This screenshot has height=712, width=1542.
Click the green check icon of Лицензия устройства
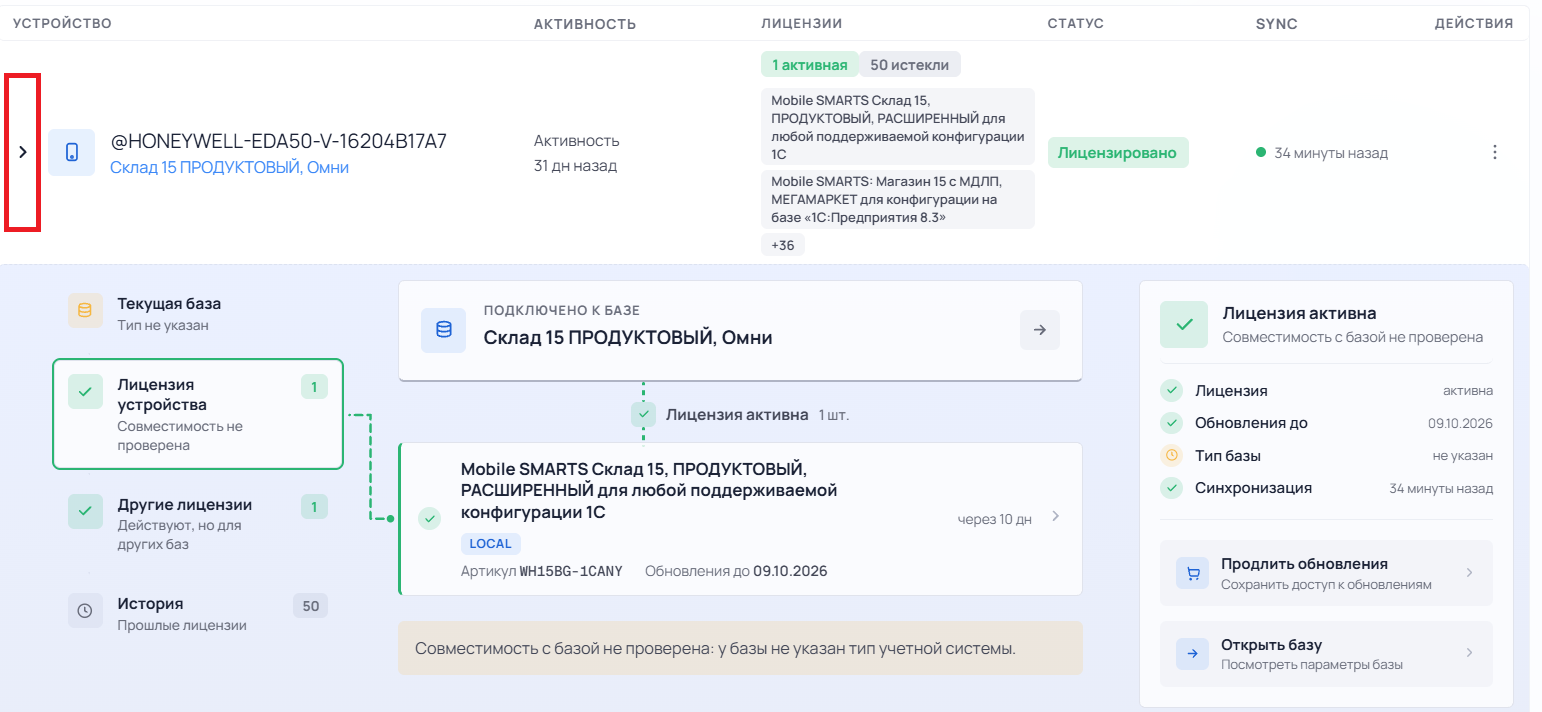coord(85,393)
